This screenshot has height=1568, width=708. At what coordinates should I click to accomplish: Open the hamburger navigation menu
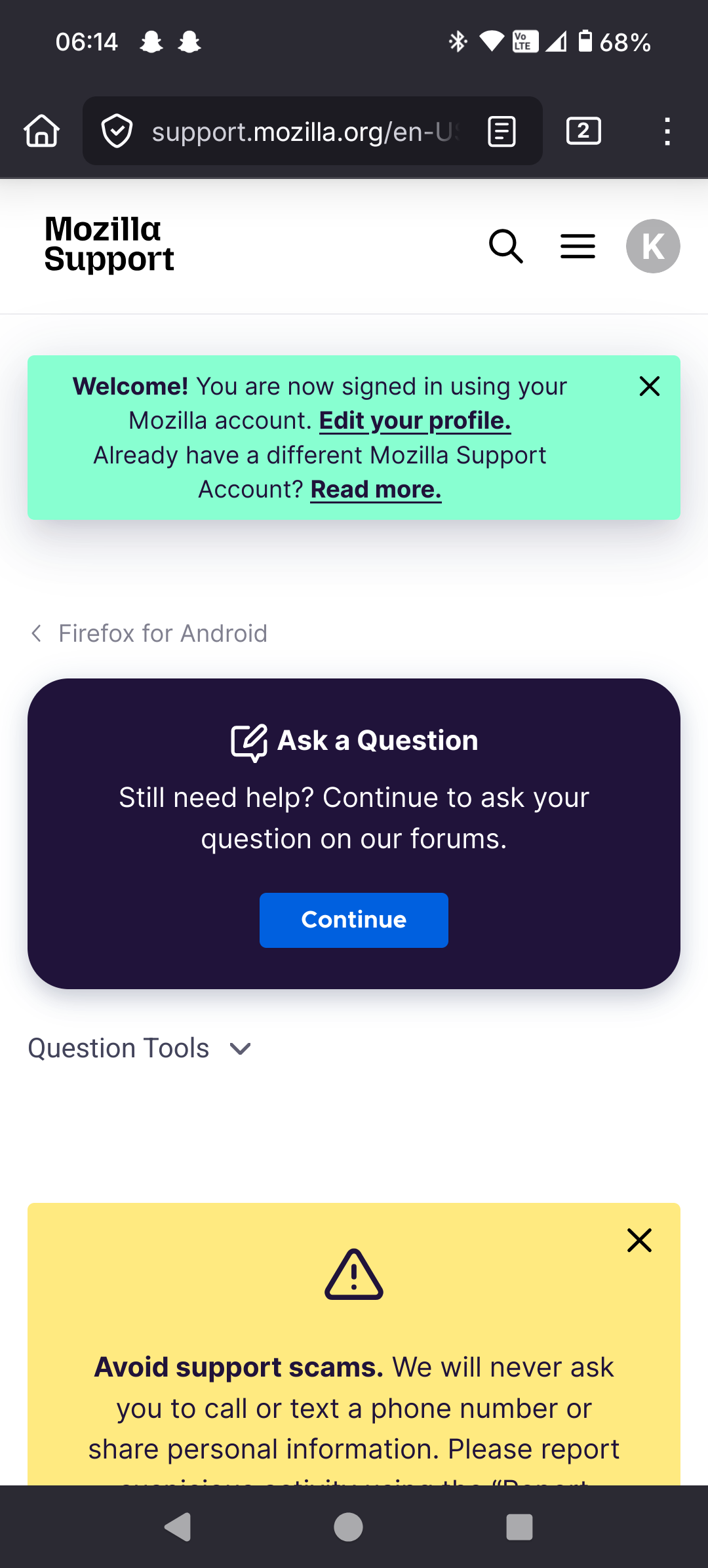(x=578, y=246)
